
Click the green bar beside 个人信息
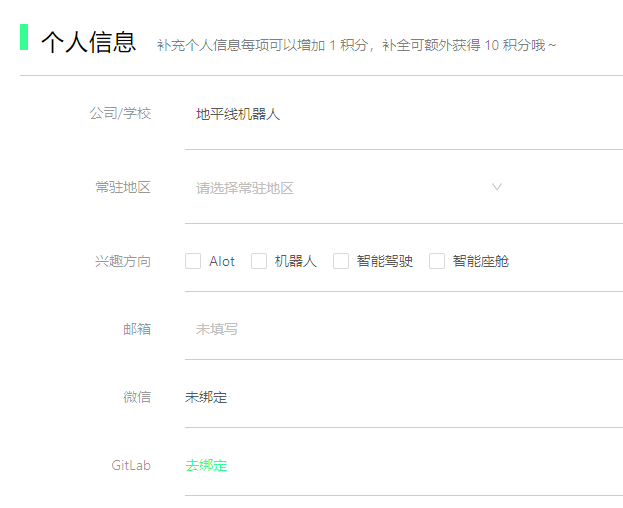pos(24,37)
